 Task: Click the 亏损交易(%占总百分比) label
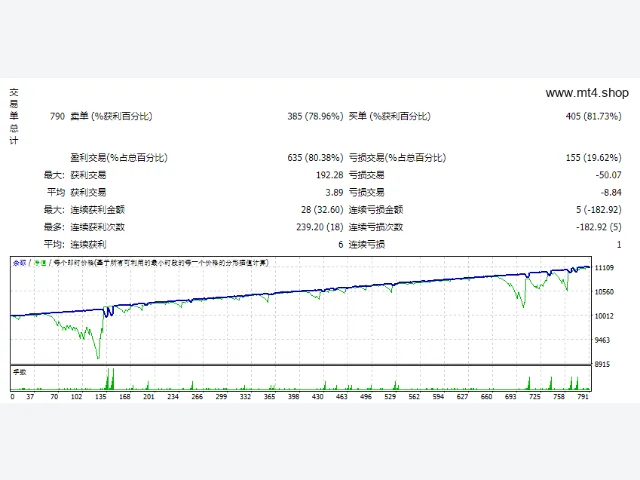click(x=397, y=158)
